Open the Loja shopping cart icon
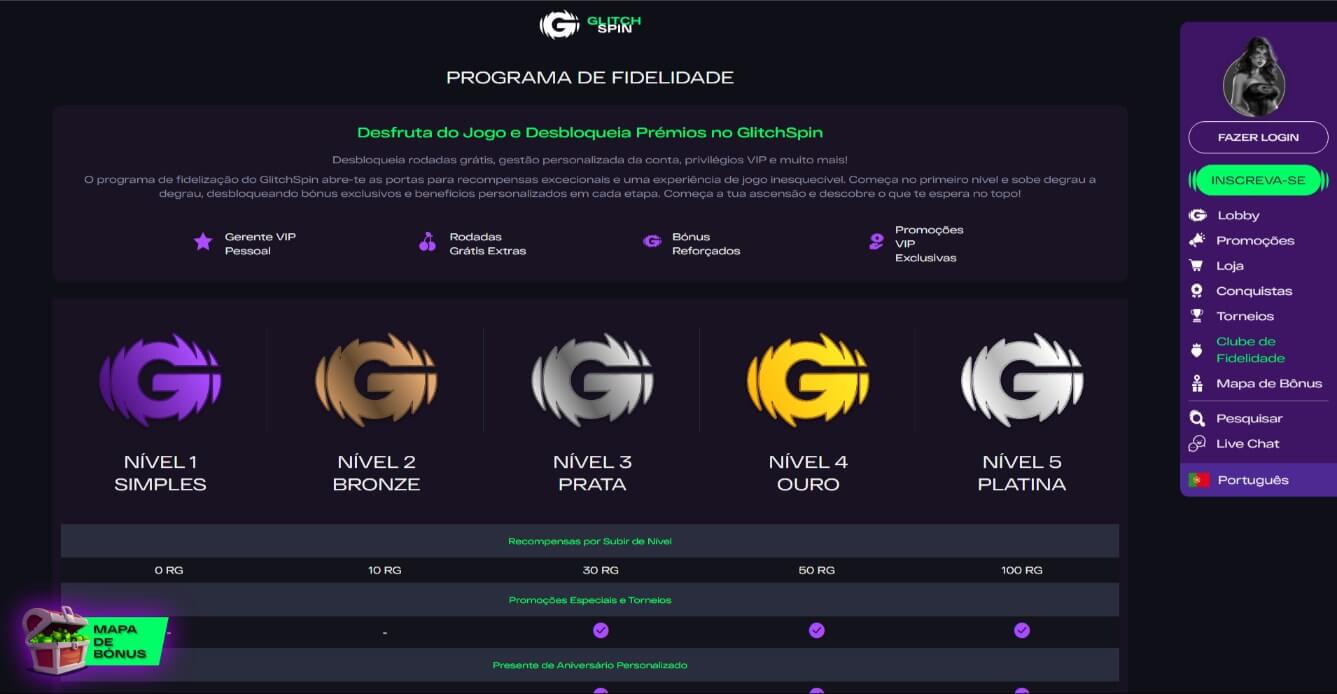The image size is (1337, 694). [1197, 265]
